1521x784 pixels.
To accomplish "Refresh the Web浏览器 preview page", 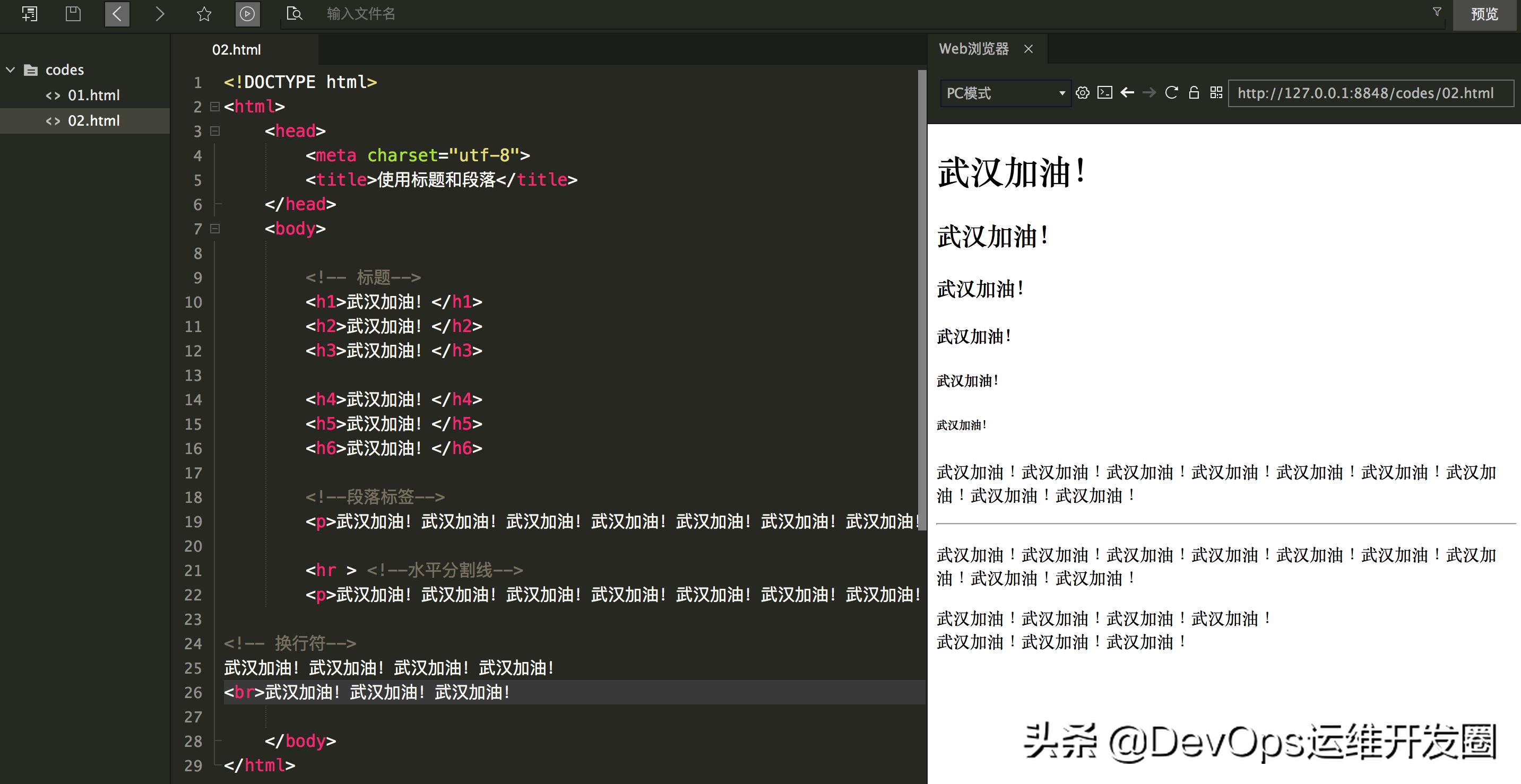I will [1171, 93].
